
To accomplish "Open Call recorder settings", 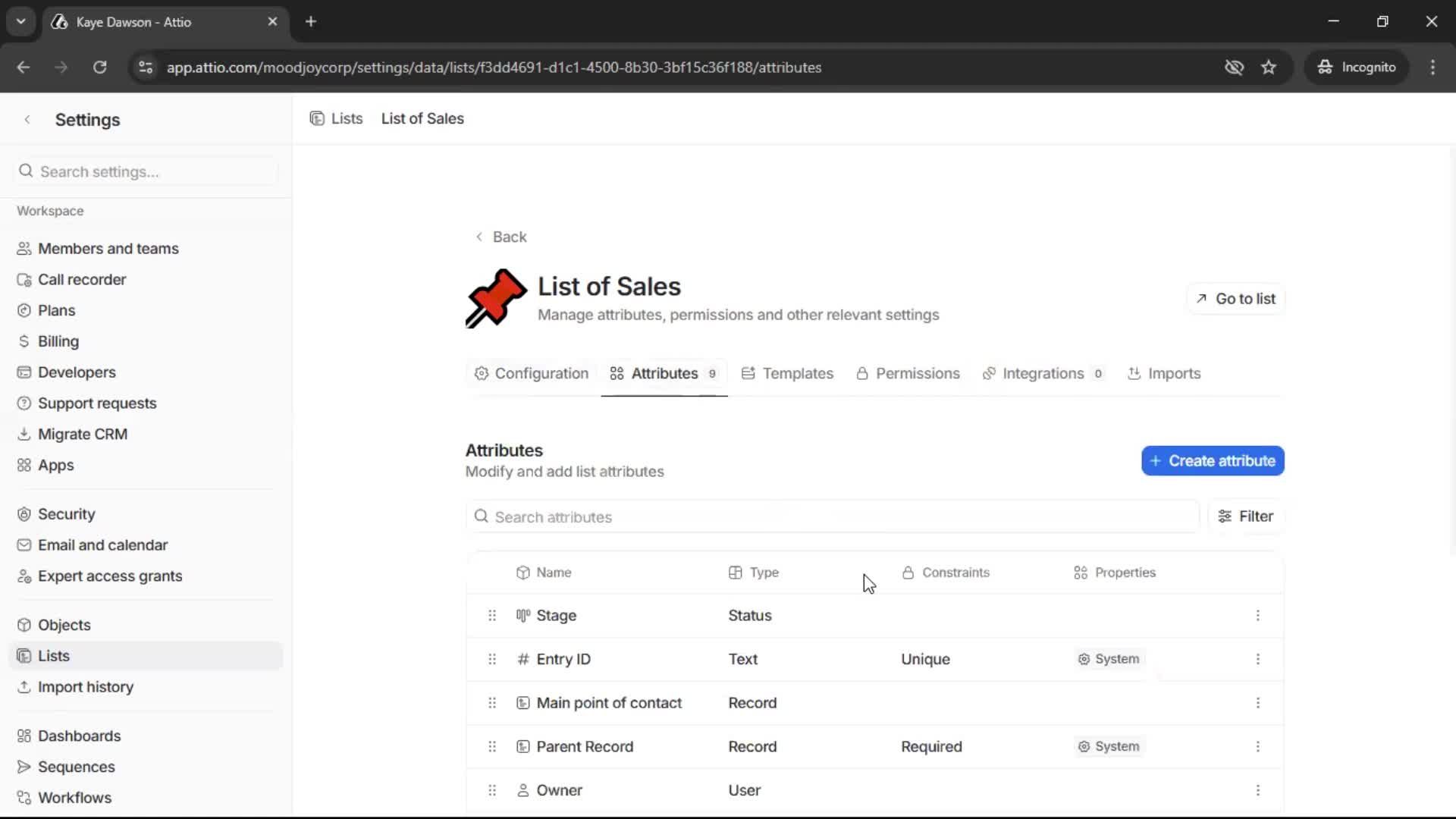I will [82, 279].
